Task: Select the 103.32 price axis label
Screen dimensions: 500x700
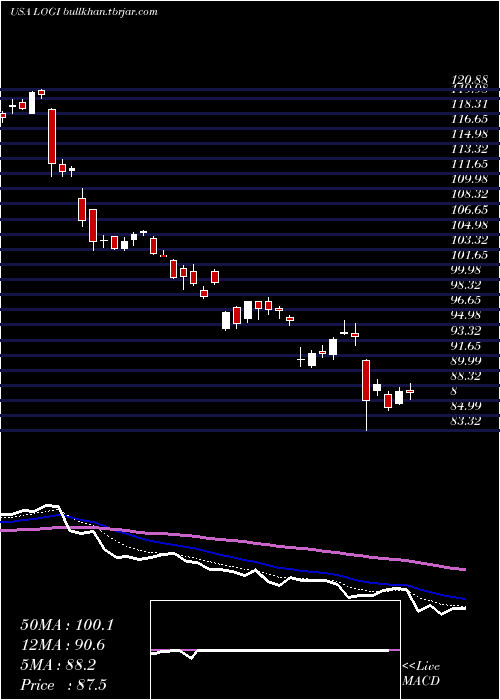Action: click(x=470, y=240)
